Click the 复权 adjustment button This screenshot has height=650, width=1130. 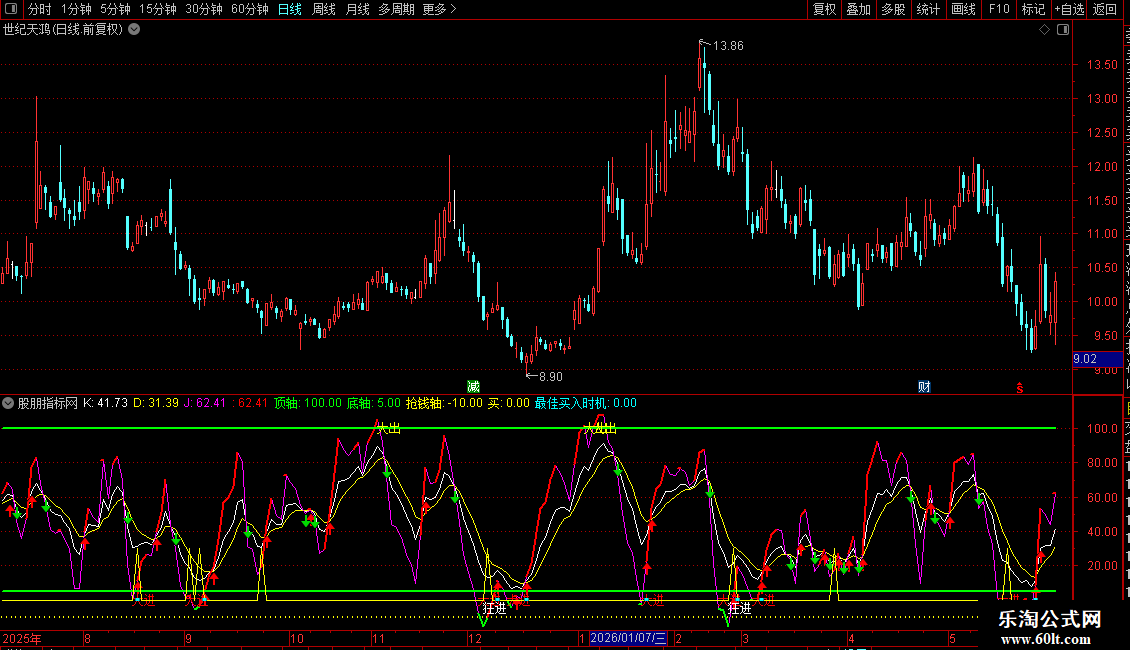(x=824, y=9)
